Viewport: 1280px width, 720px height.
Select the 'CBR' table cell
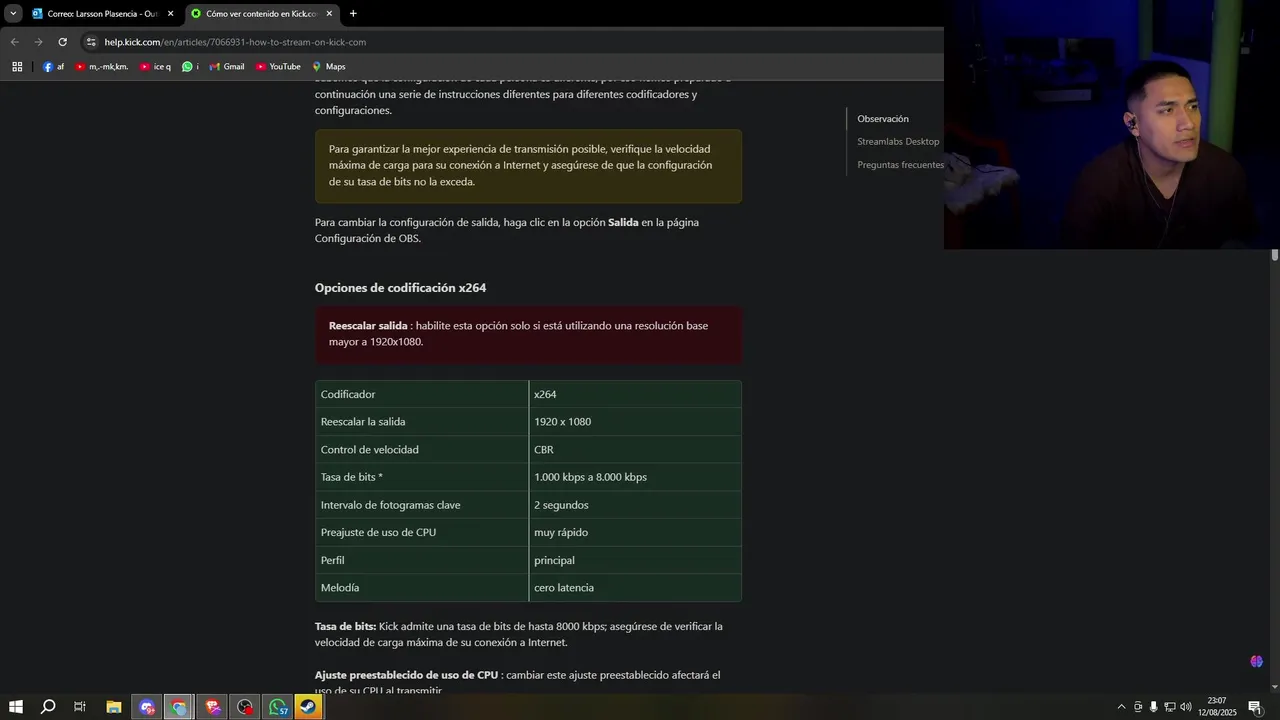click(x=635, y=450)
